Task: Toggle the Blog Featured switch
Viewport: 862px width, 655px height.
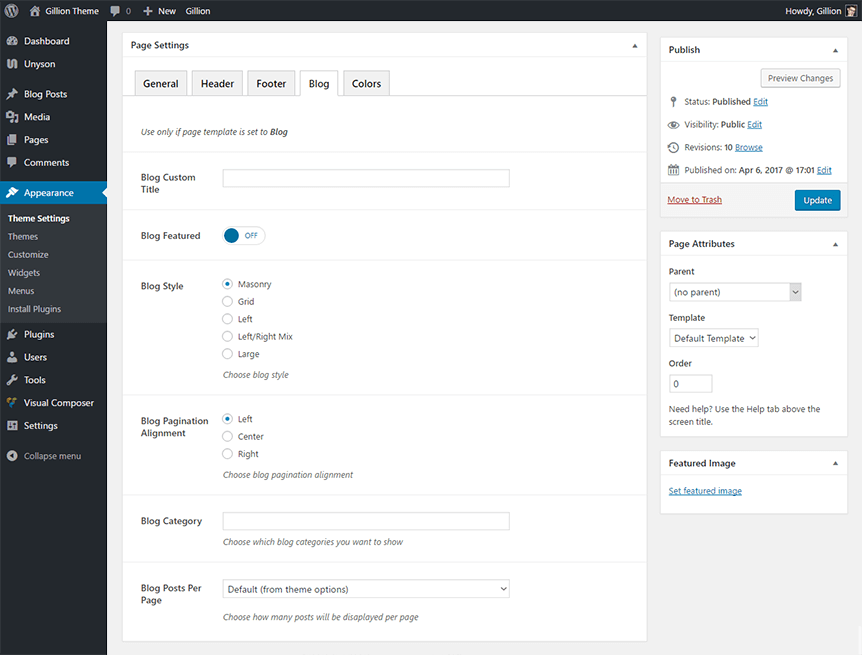Action: tap(244, 236)
